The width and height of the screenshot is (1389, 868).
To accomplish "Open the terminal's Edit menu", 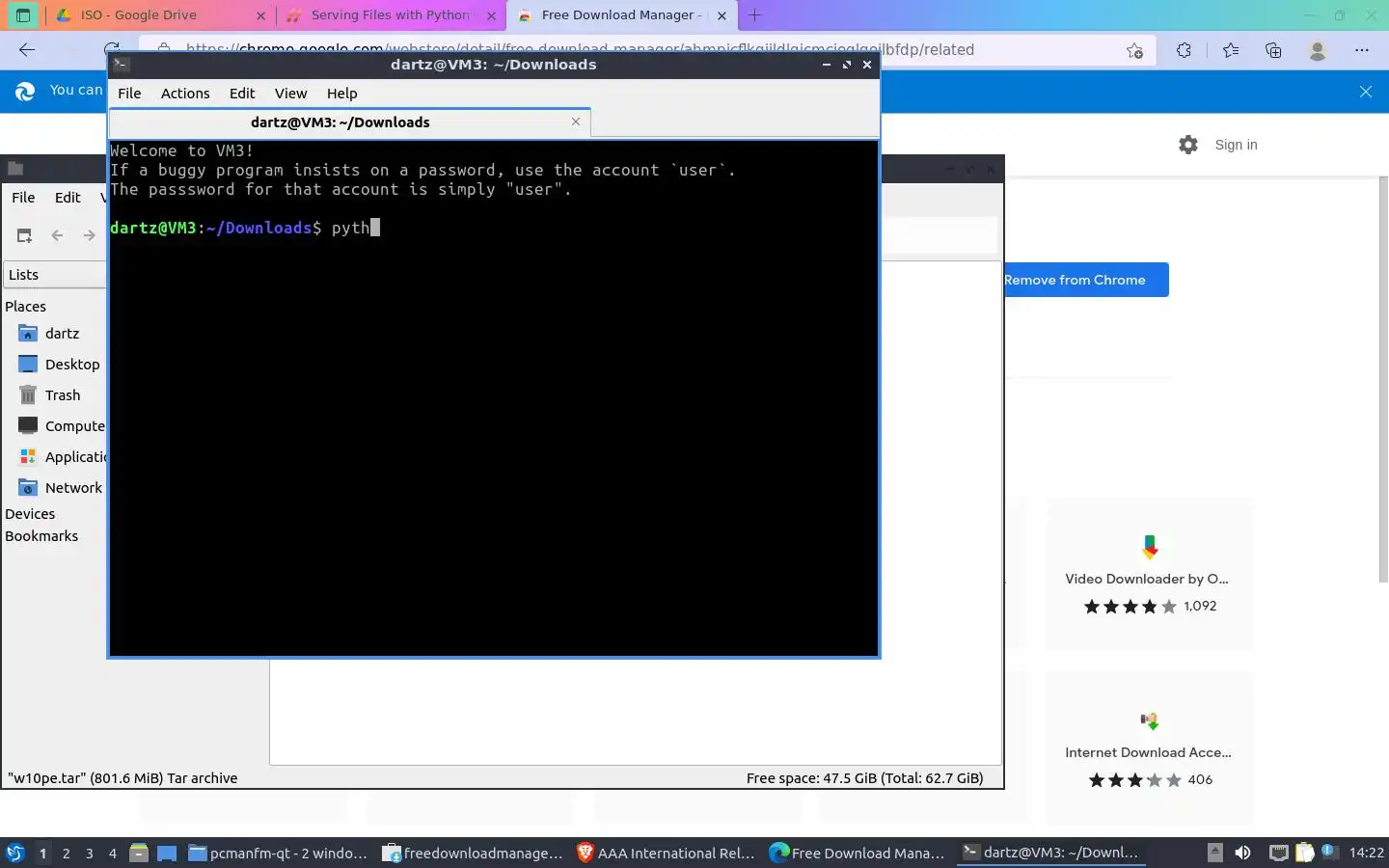I will point(242,94).
